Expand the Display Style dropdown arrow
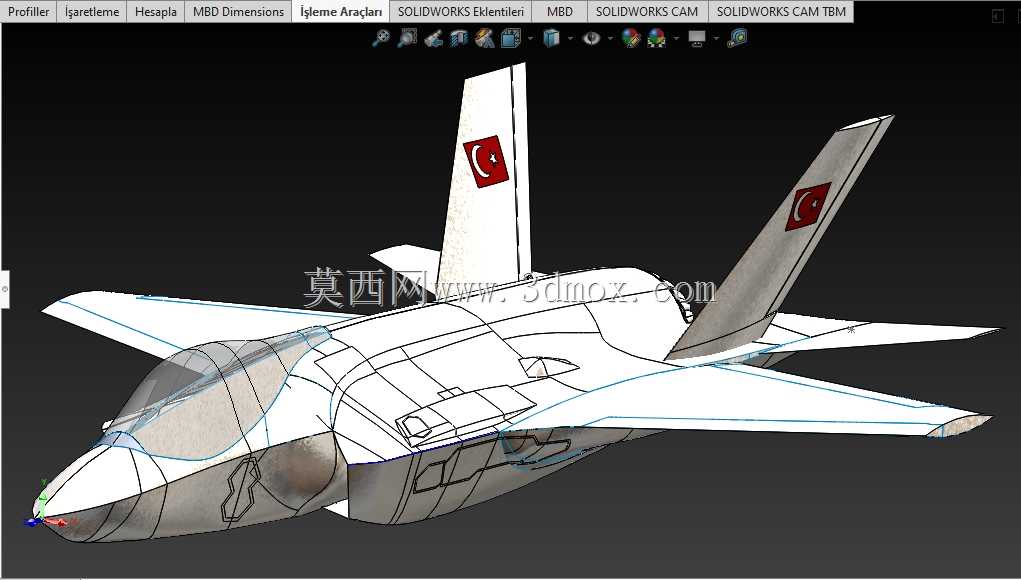 pos(570,38)
